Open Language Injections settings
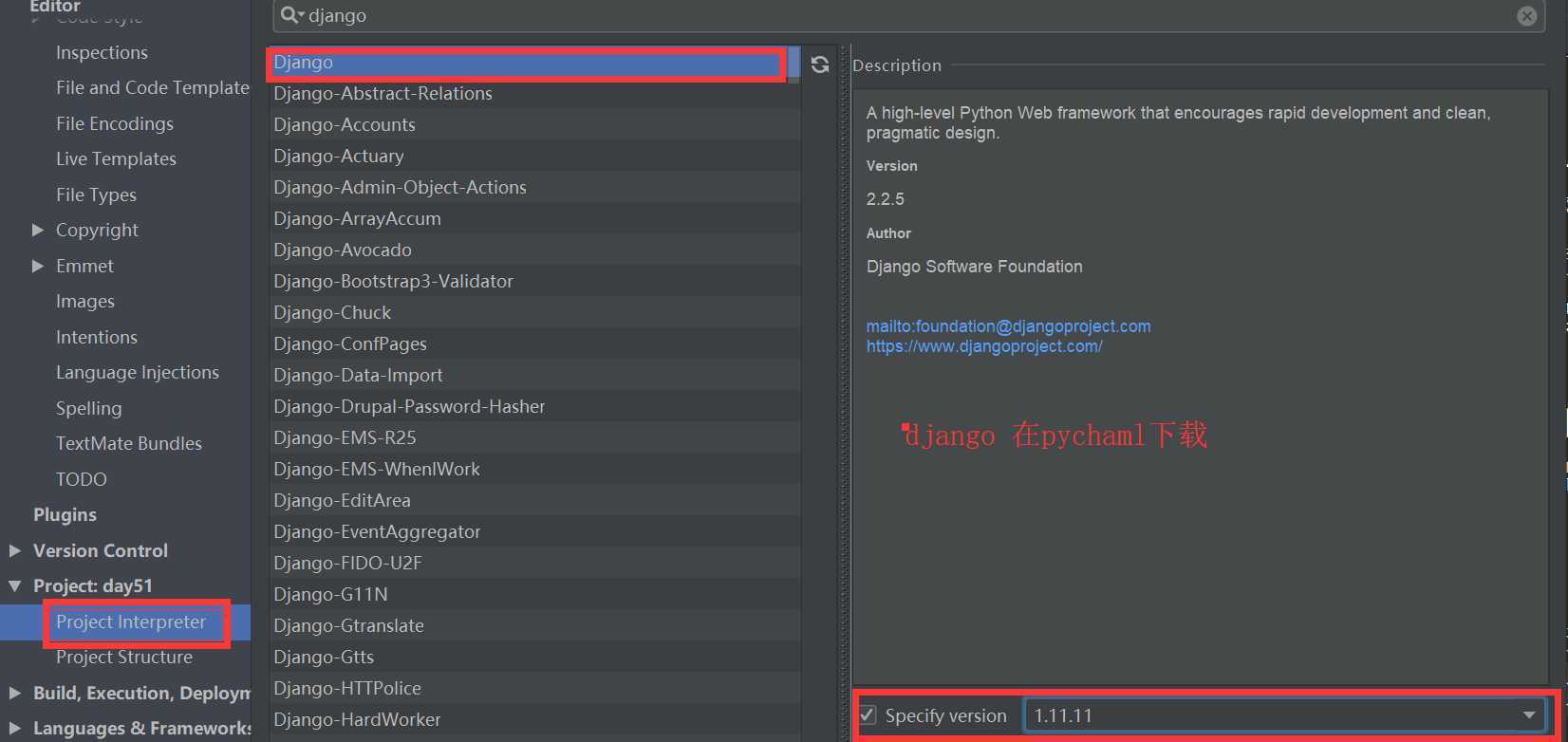The height and width of the screenshot is (742, 1568). [x=138, y=372]
